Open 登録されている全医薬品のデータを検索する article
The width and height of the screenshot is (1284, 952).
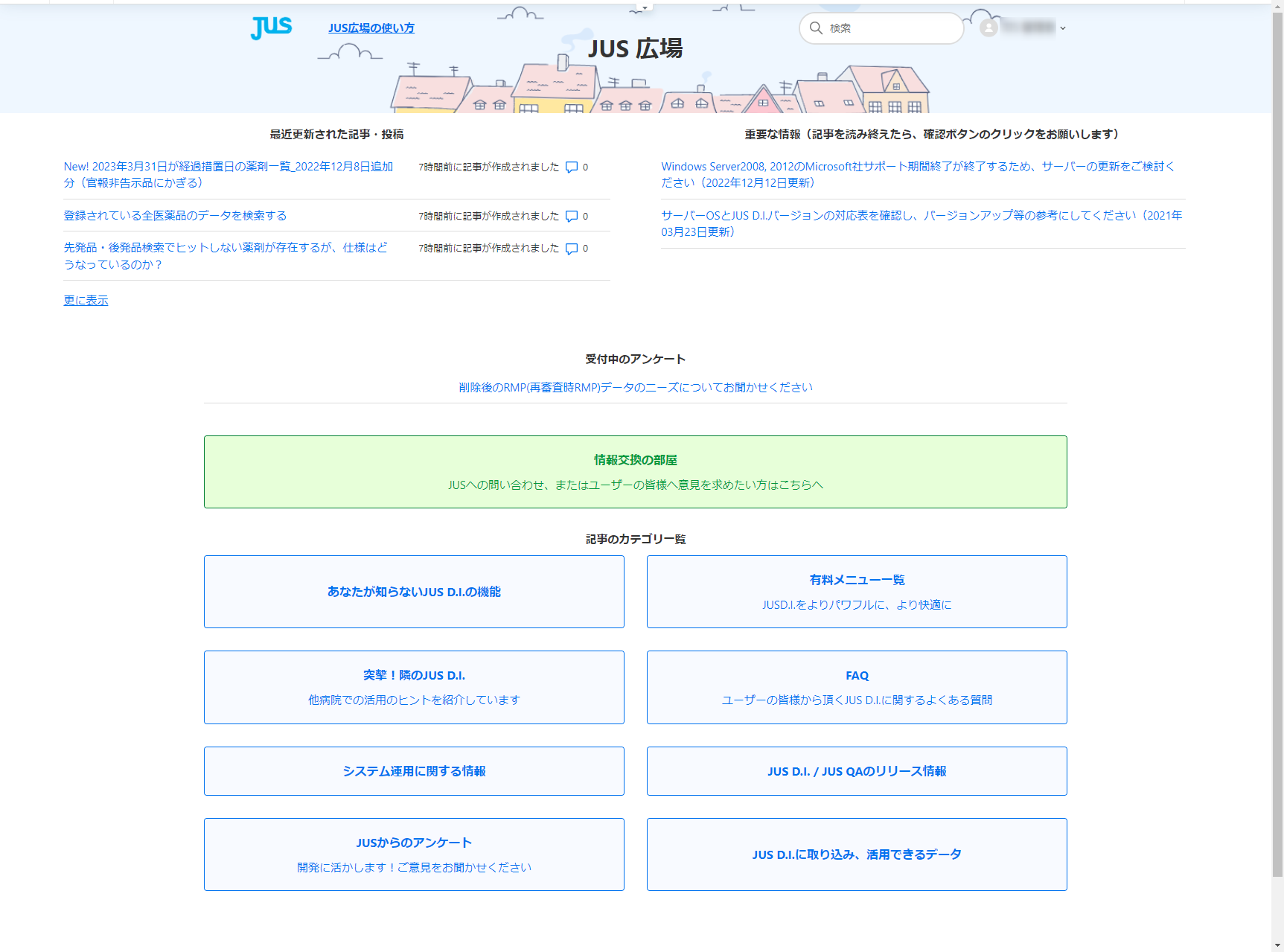[175, 215]
